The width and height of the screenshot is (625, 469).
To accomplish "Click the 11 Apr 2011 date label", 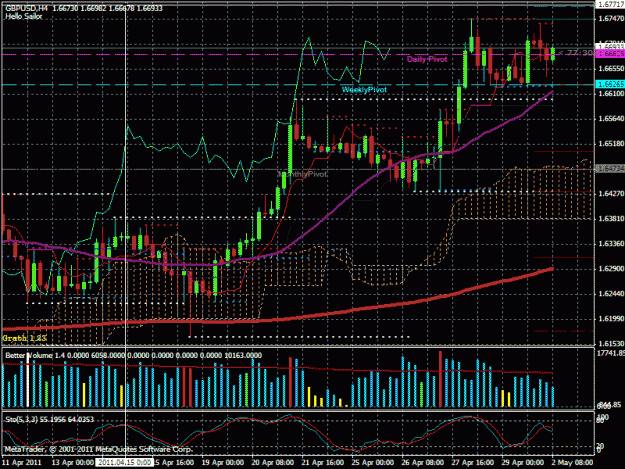I will click(x=22, y=463).
